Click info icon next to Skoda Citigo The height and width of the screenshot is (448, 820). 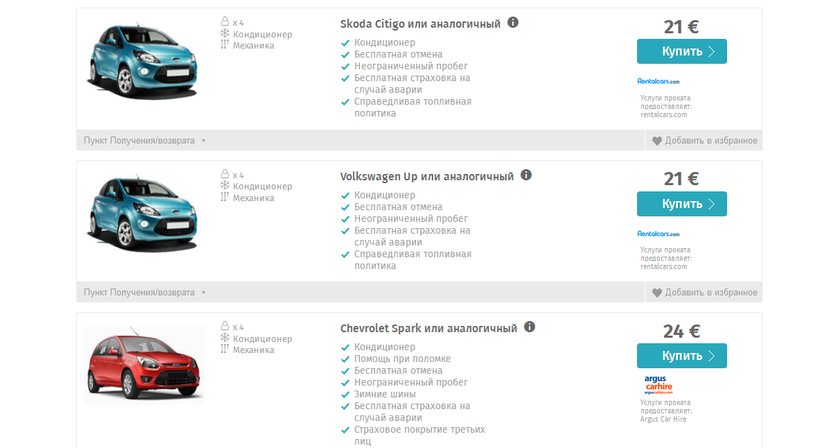(x=513, y=23)
